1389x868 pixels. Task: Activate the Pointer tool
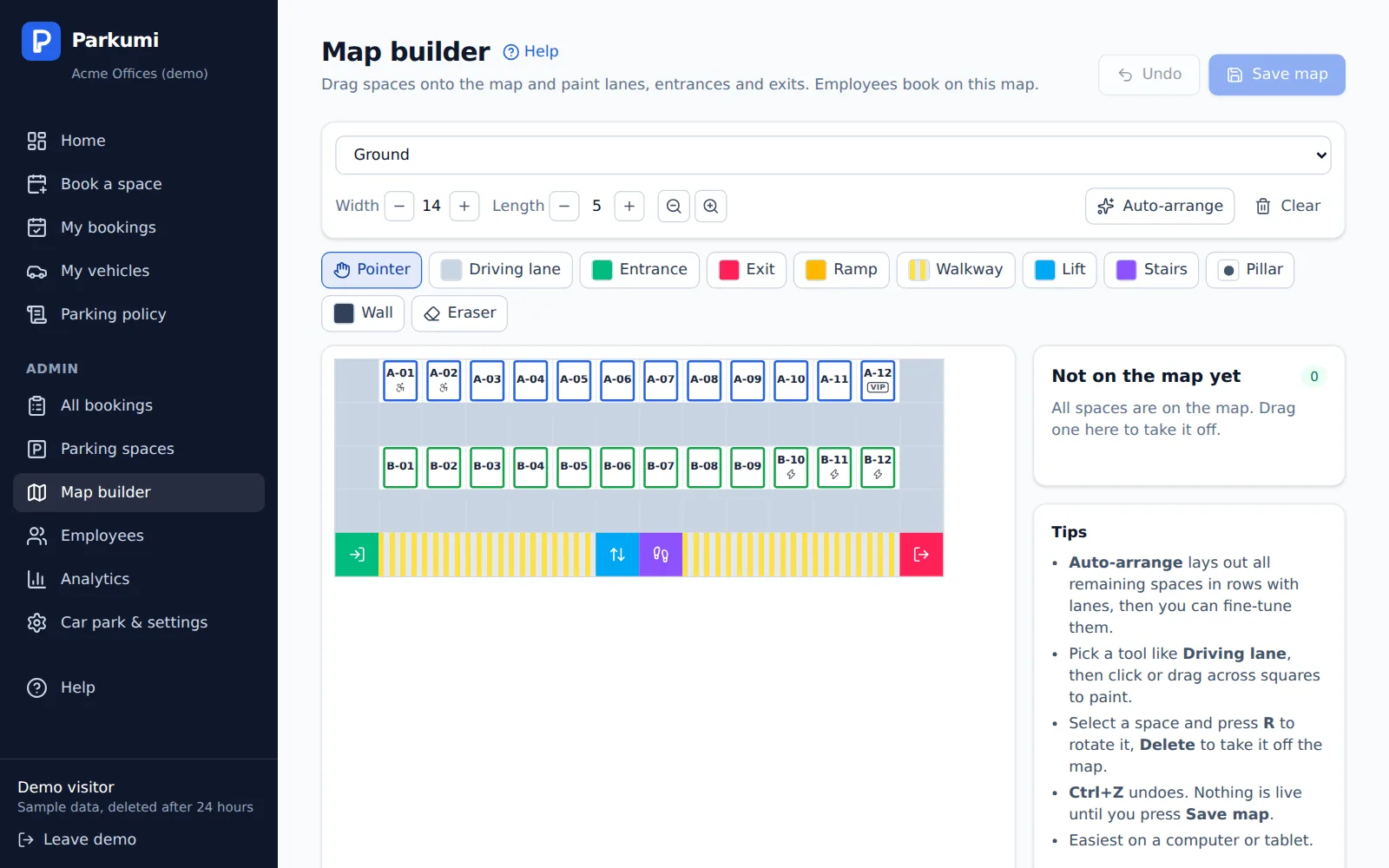pyautogui.click(x=372, y=270)
